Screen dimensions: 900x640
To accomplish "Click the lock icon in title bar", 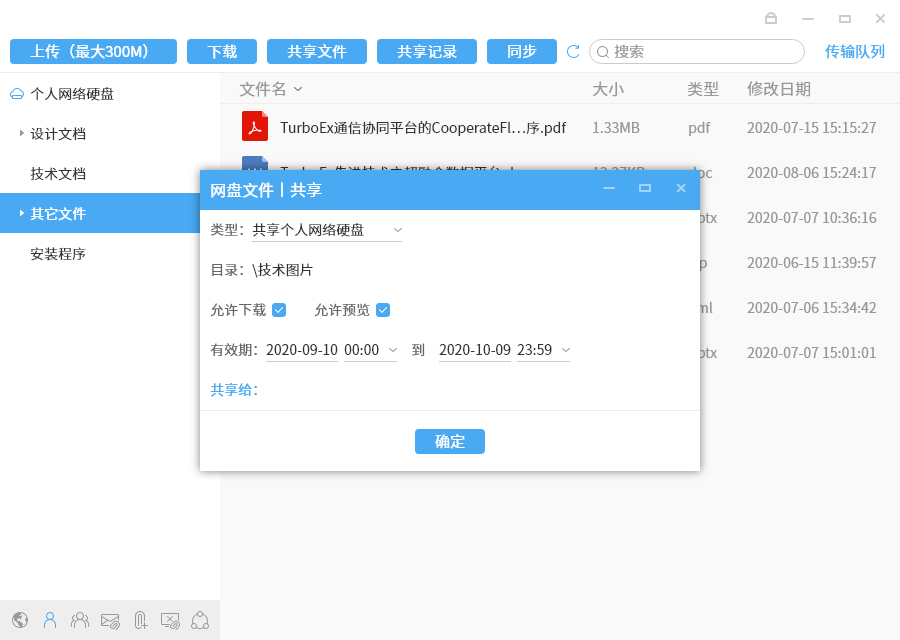I will point(771,18).
